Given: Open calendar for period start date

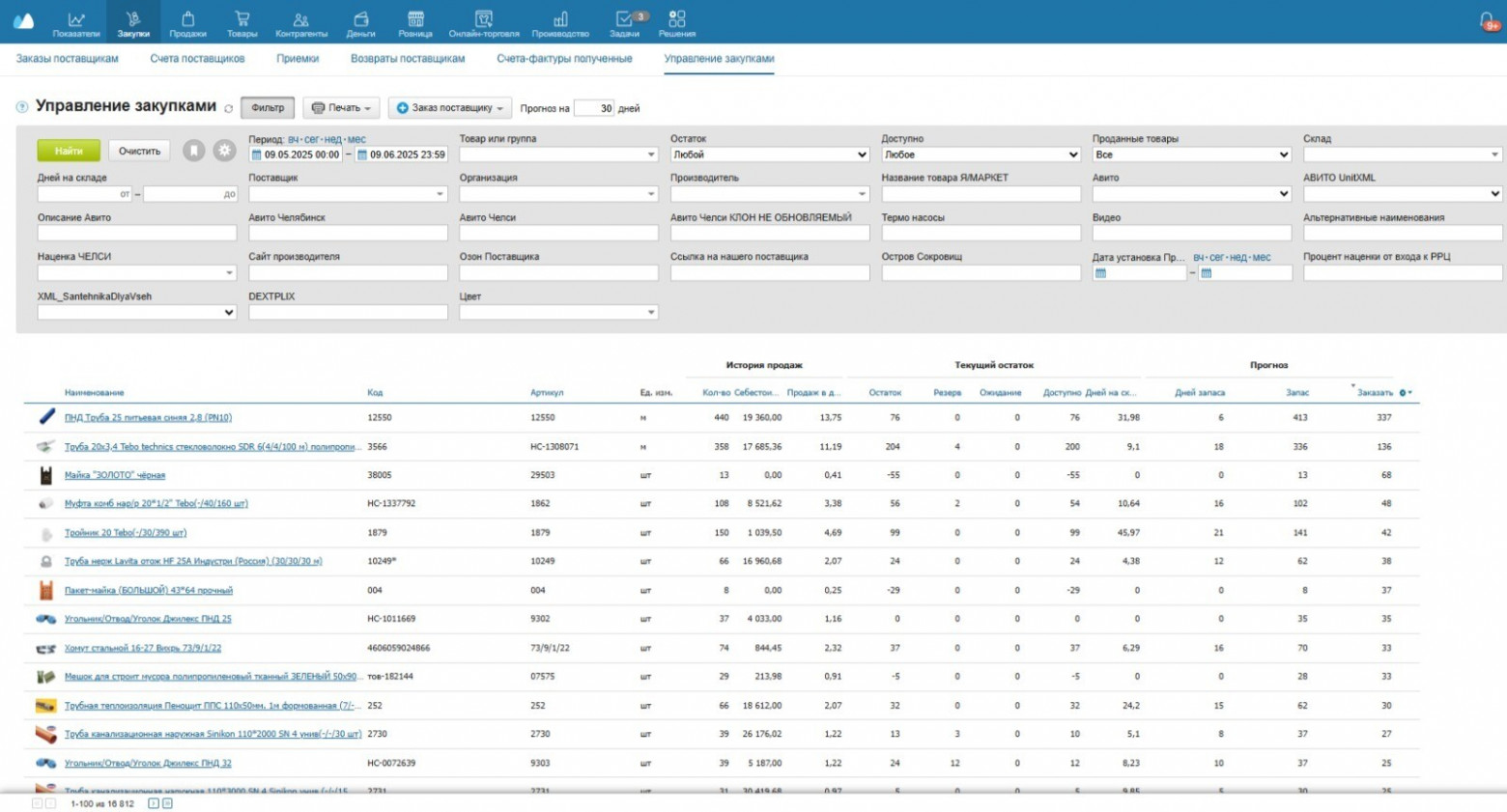Looking at the screenshot, I should [x=256, y=154].
